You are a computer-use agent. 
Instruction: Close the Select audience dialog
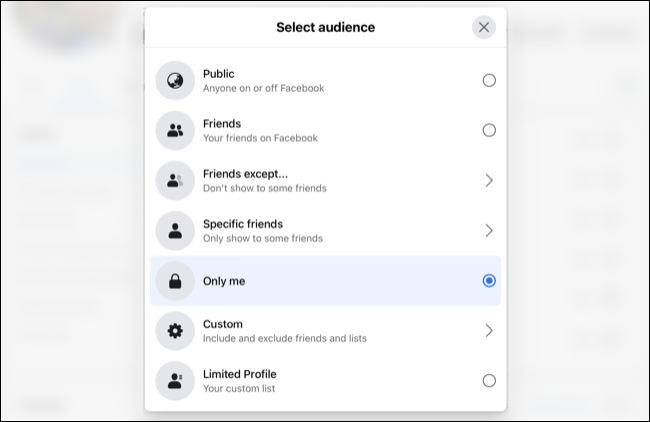[484, 27]
